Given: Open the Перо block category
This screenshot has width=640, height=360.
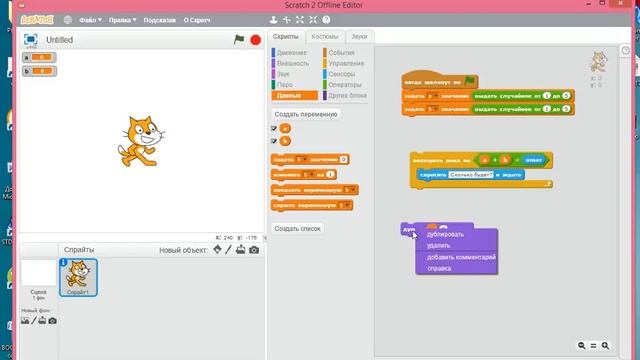Looking at the screenshot, I should [284, 84].
